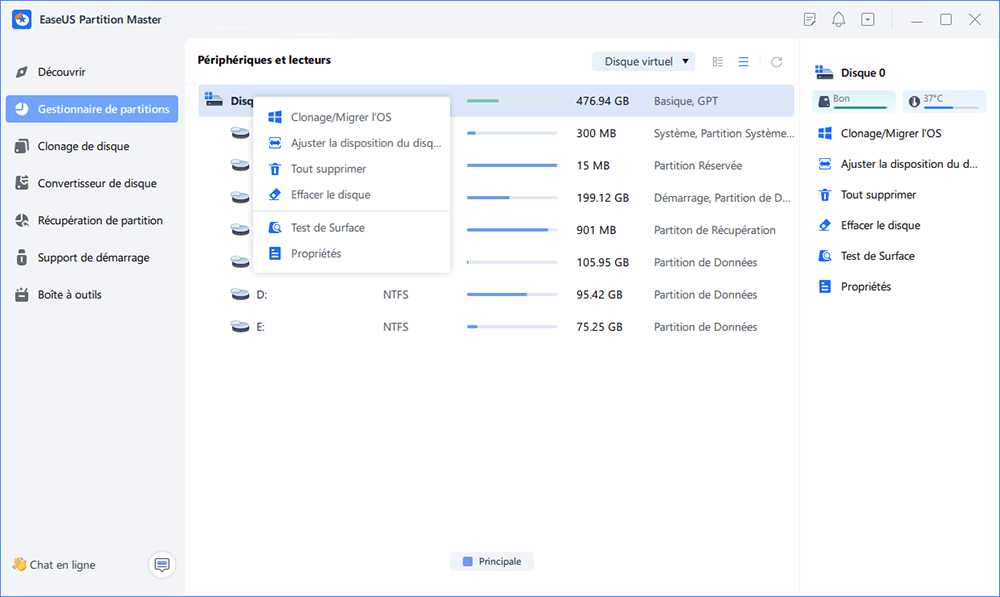The height and width of the screenshot is (597, 1000).
Task: Click drive icon for E: partition
Action: [240, 327]
